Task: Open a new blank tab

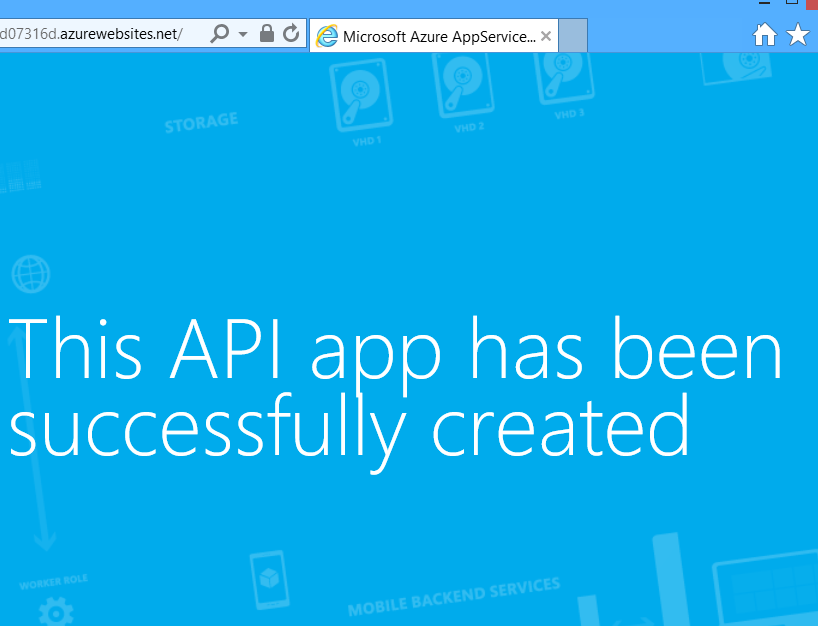Action: (572, 37)
